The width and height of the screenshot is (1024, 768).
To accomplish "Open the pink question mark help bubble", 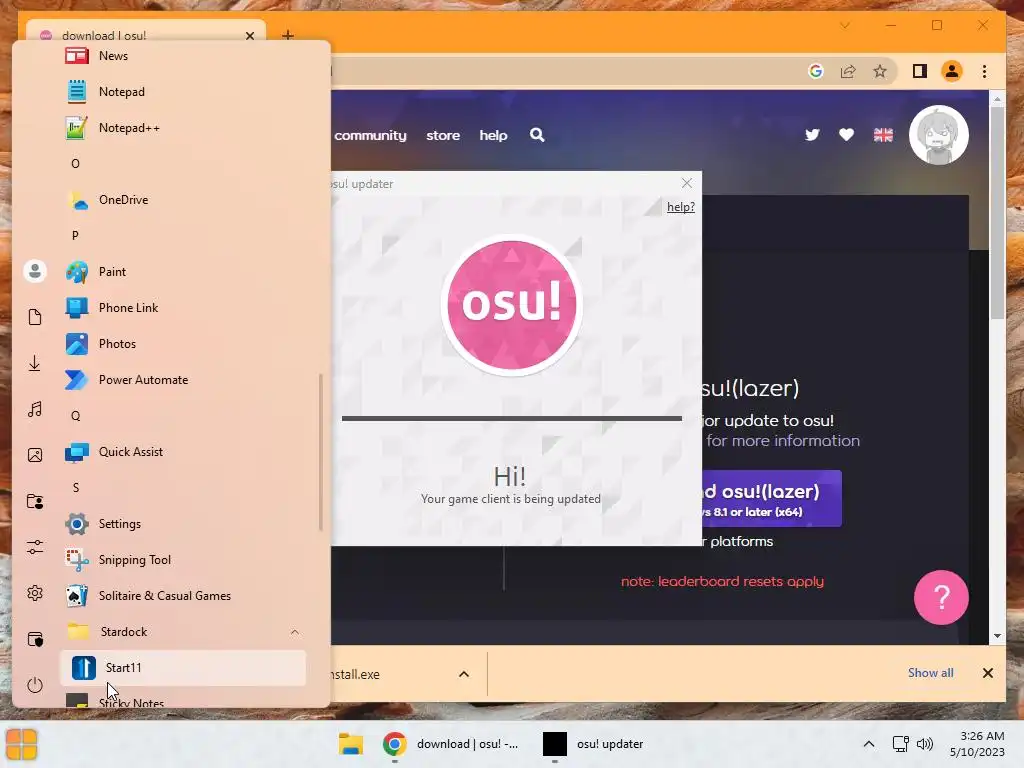I will coord(941,597).
